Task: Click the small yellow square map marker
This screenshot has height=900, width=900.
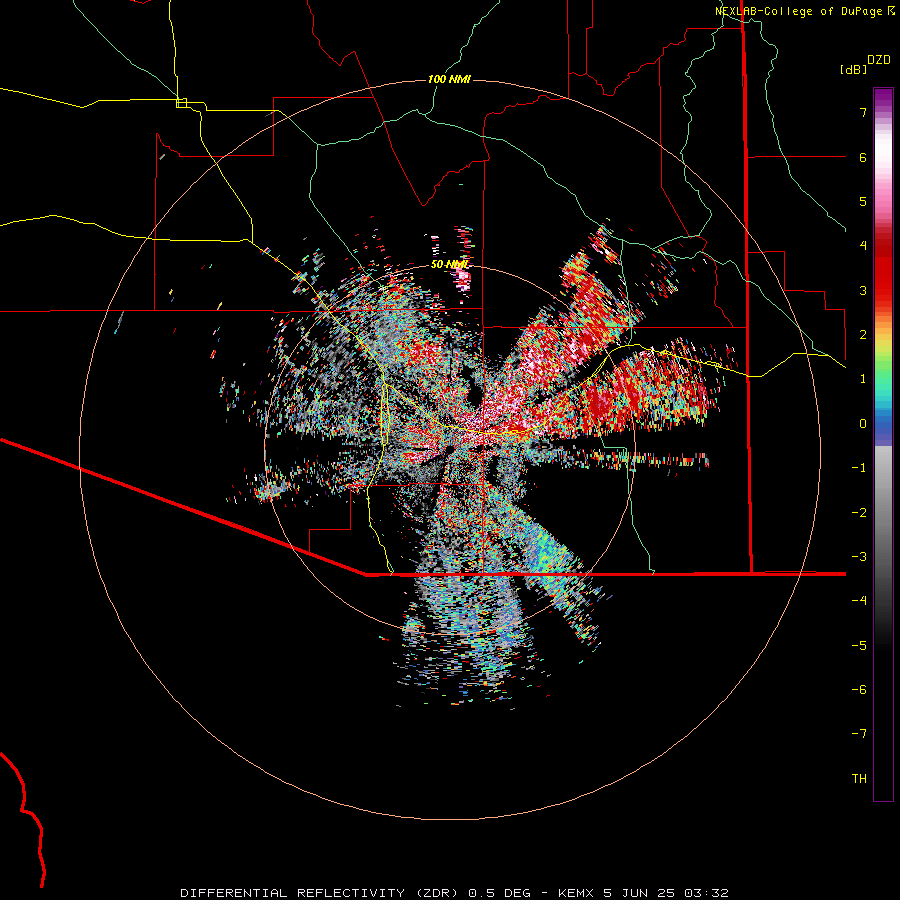Action: tap(182, 103)
